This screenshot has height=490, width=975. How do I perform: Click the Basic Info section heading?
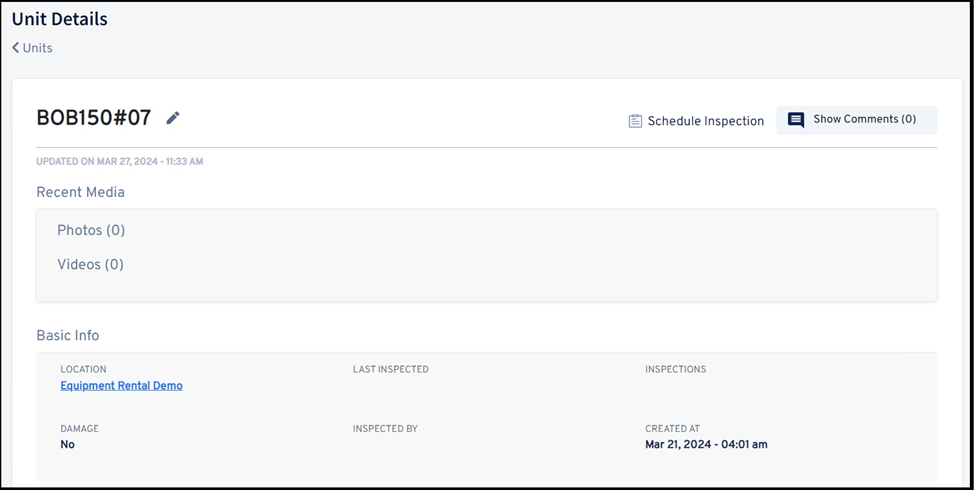coord(68,335)
